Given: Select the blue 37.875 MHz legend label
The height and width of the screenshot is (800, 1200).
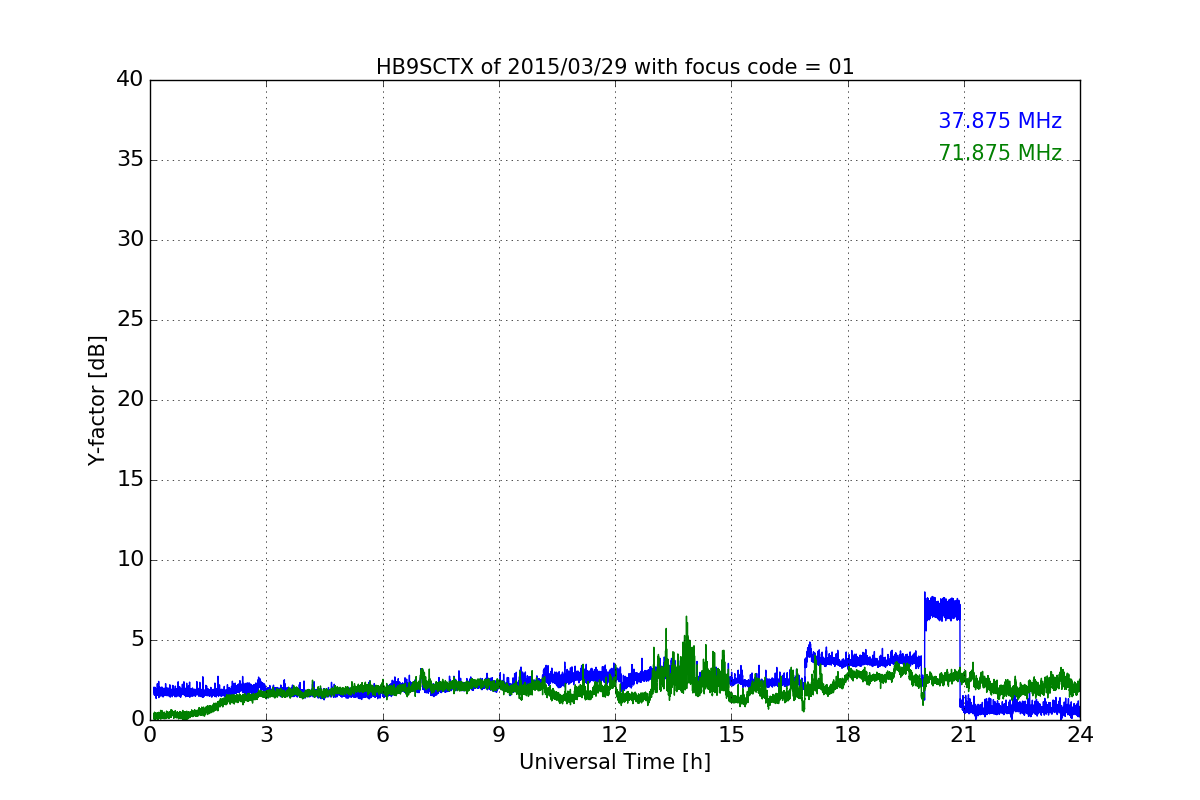Looking at the screenshot, I should coord(1000,121).
